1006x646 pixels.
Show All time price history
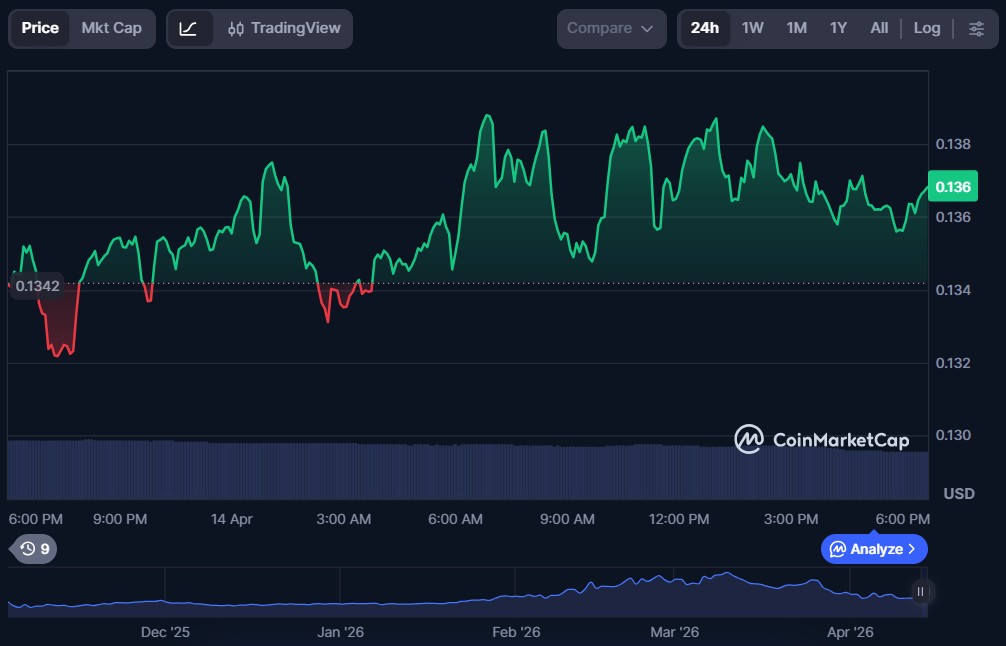pos(879,29)
